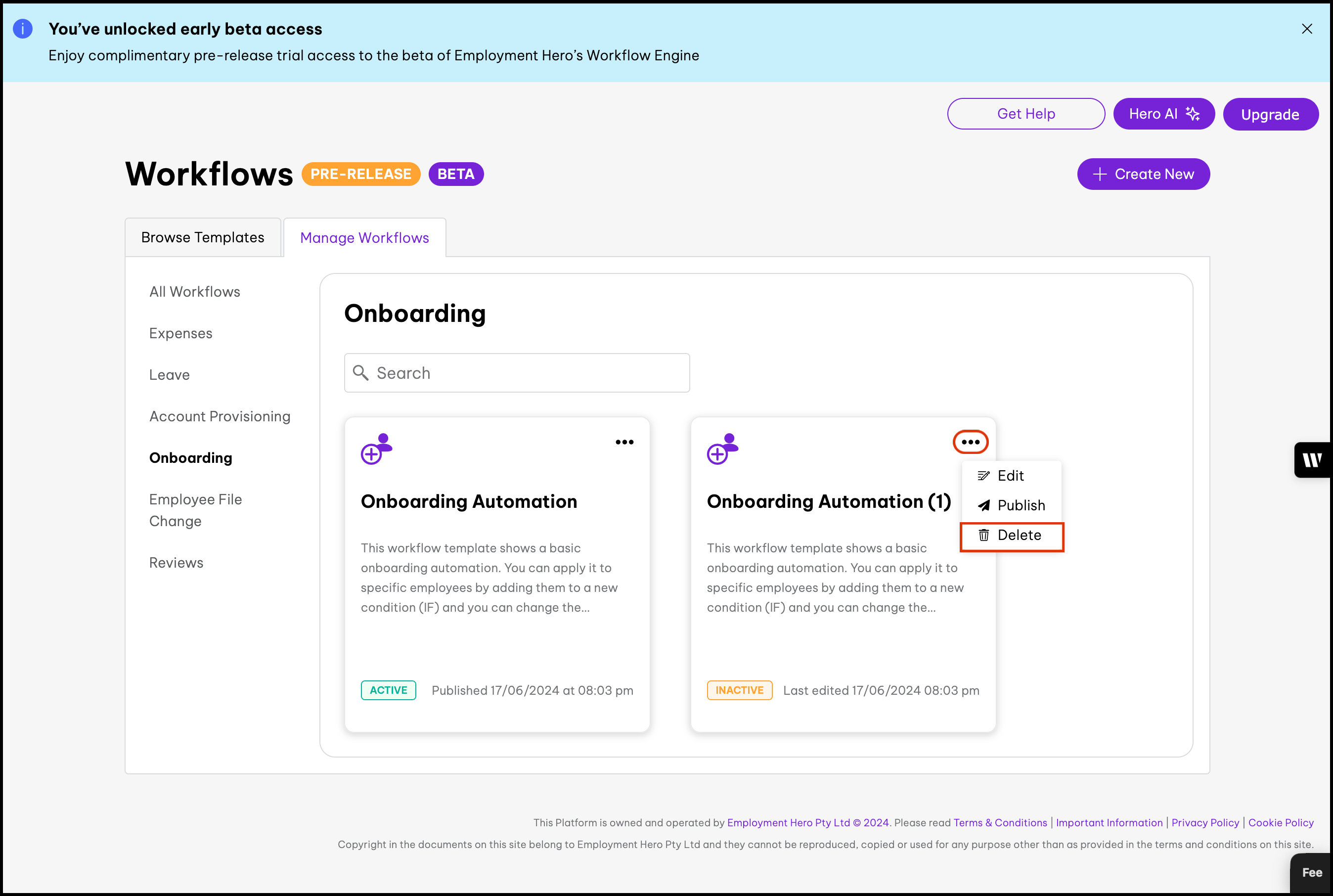The width and height of the screenshot is (1333, 896).
Task: Choose Edit from the context menu
Action: 1010,475
